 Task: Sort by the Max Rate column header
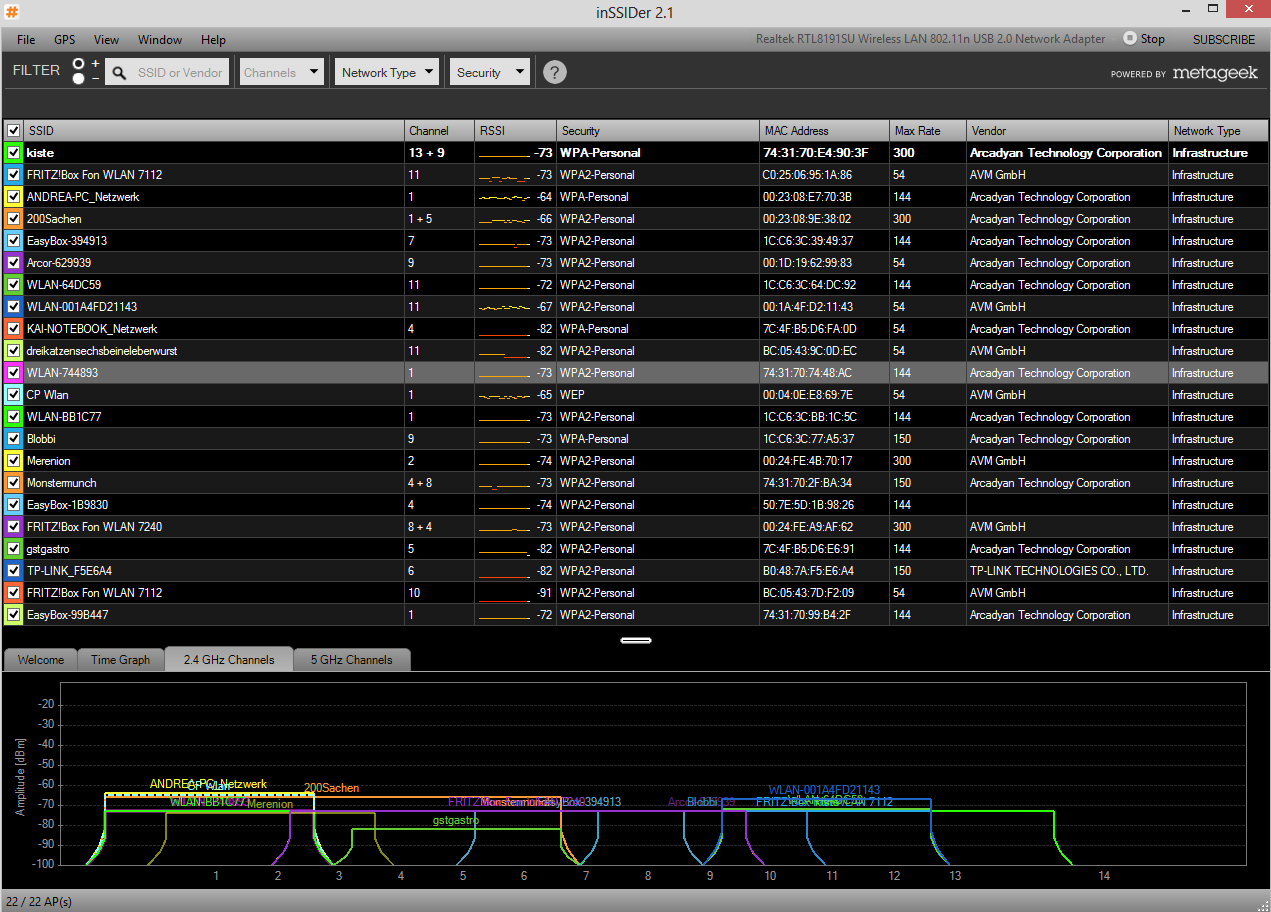(928, 131)
